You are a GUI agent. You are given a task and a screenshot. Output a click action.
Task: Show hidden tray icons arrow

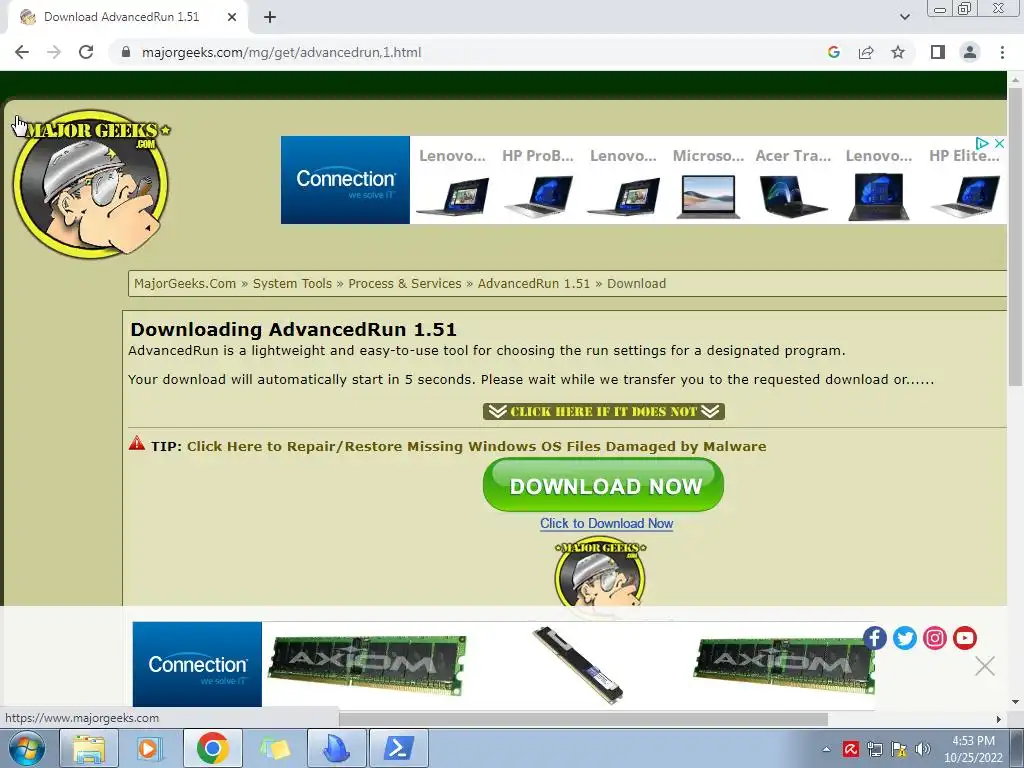[x=827, y=749]
